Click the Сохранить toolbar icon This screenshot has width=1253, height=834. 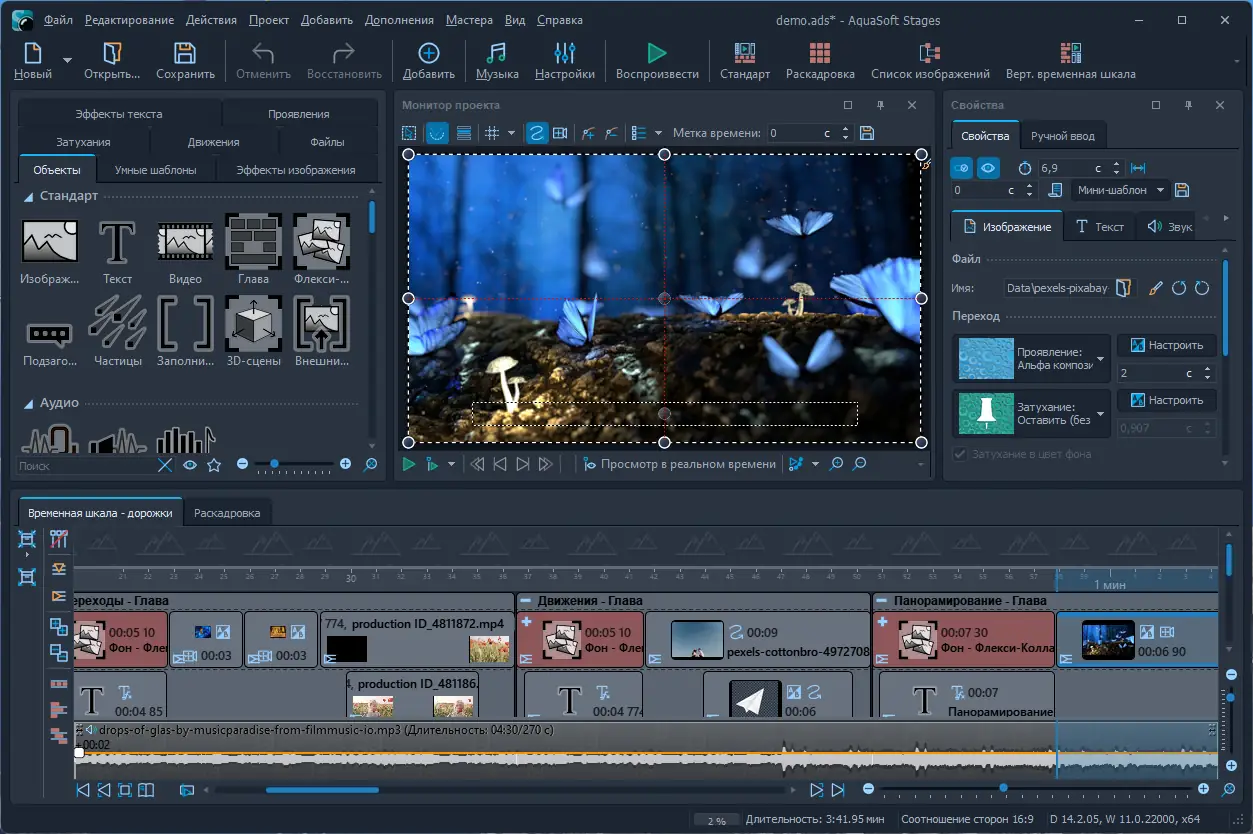pyautogui.click(x=185, y=54)
